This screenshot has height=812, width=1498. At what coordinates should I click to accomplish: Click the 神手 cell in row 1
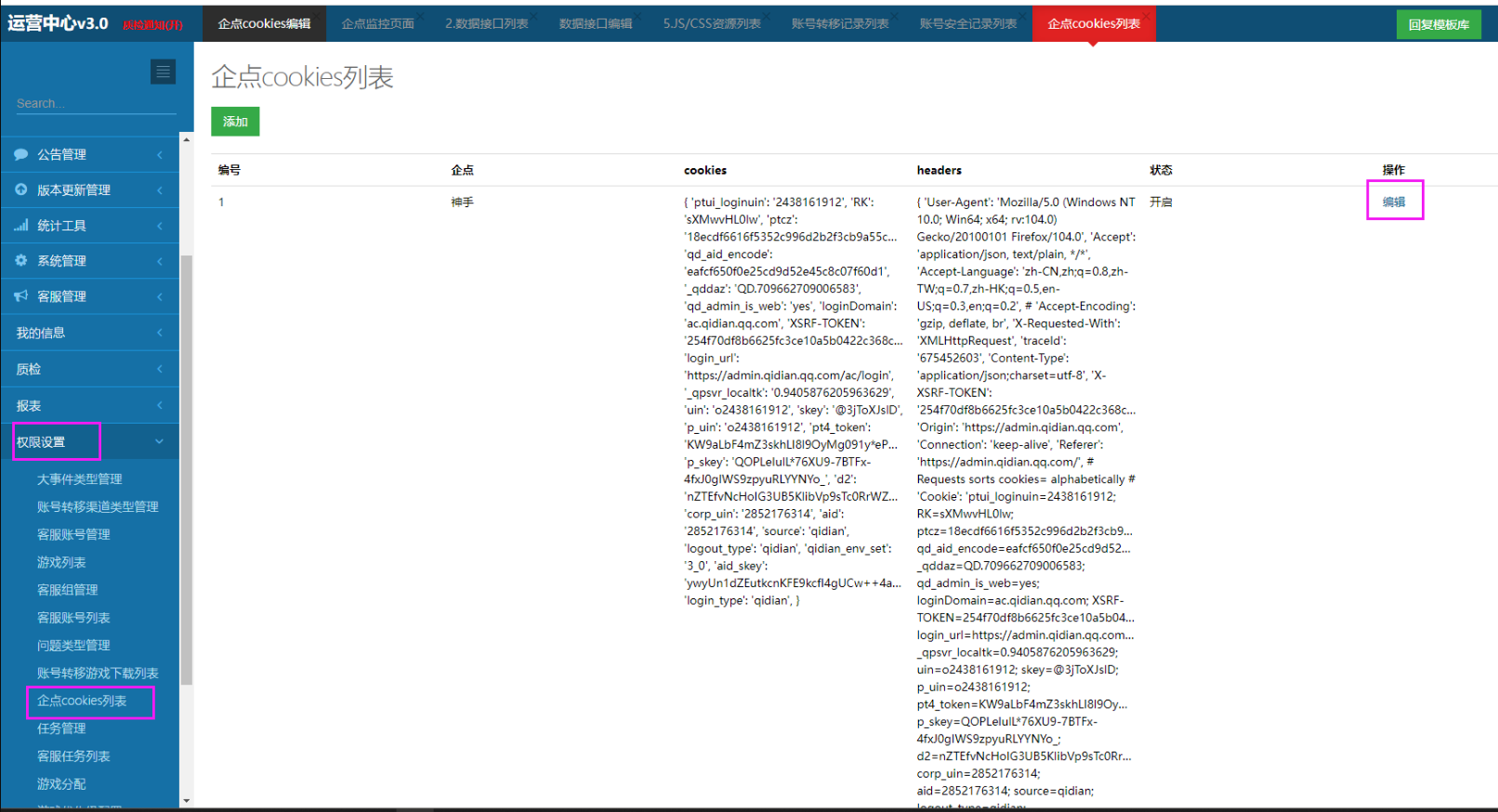pos(463,202)
